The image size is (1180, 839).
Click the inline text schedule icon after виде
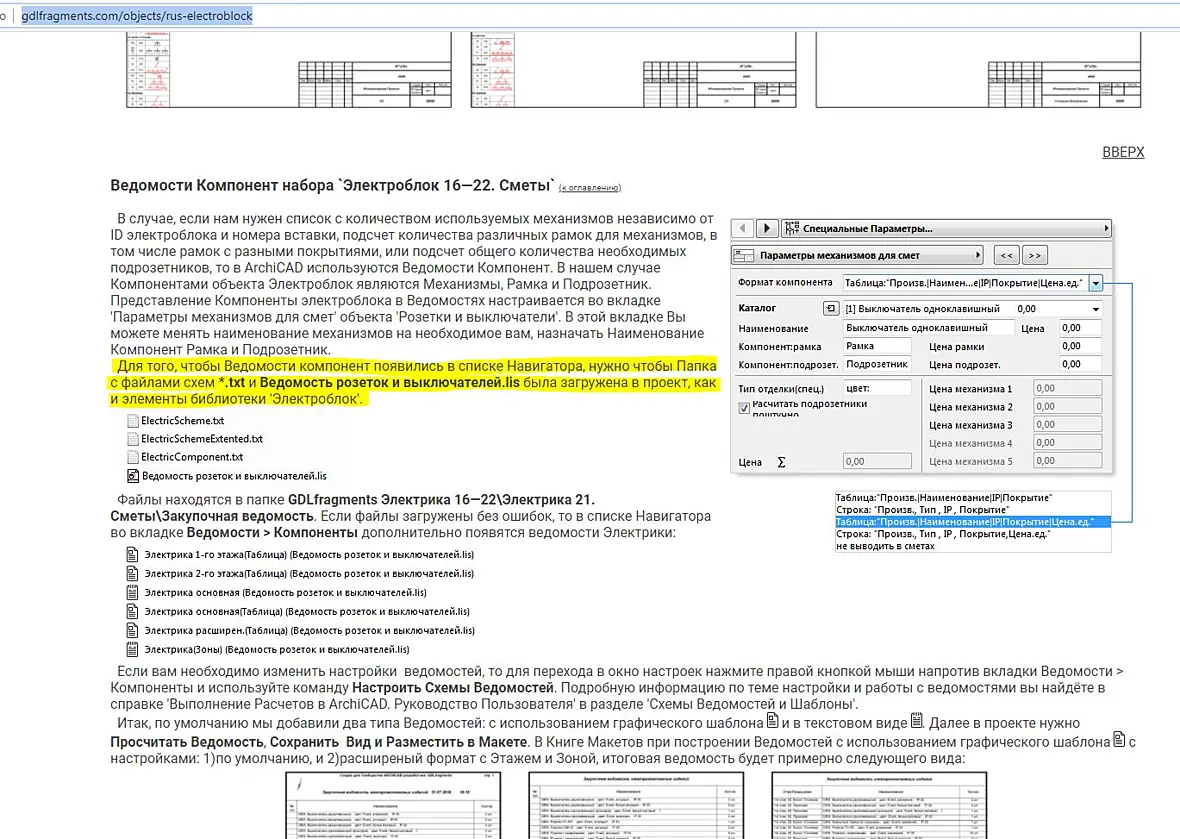click(x=917, y=721)
